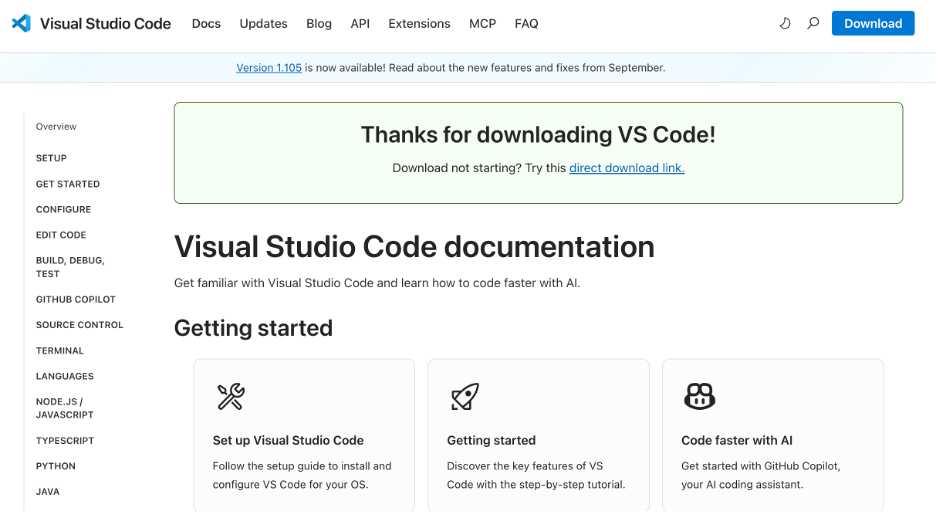Screen dimensions: 936x512
Task: Click the rocket Getting started icon
Action: pyautogui.click(x=464, y=396)
